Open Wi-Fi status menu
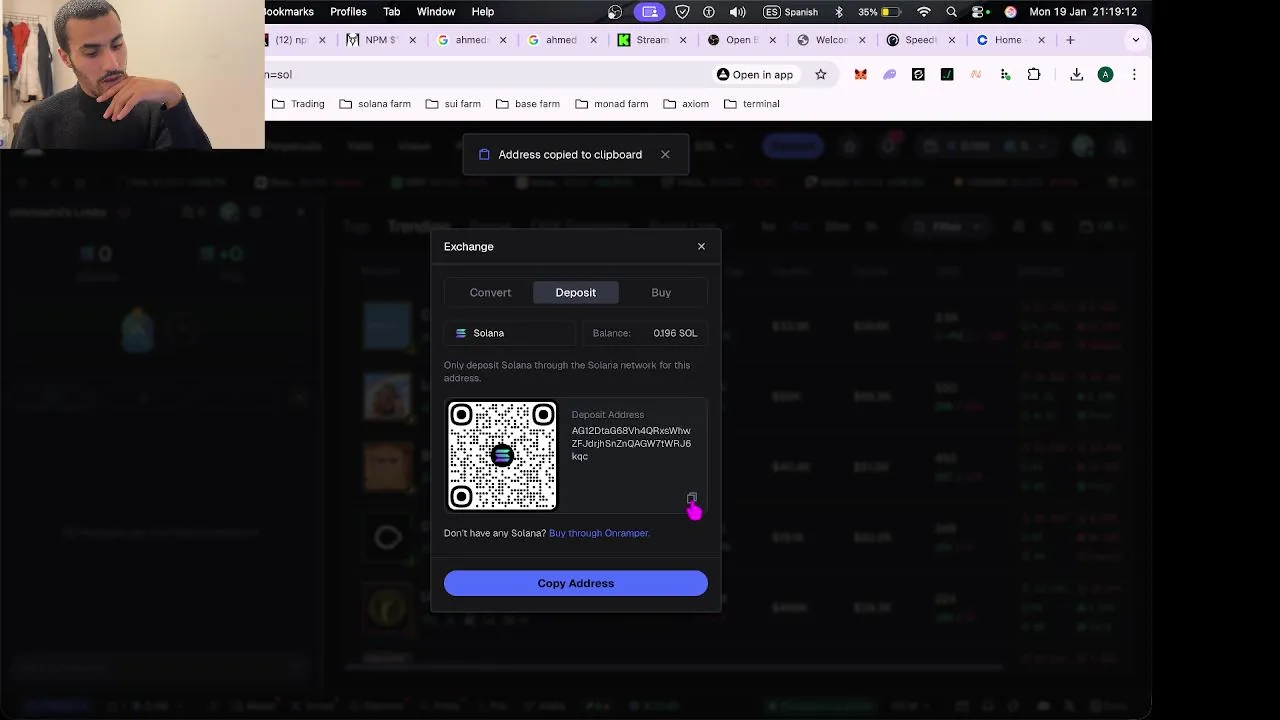 (924, 12)
